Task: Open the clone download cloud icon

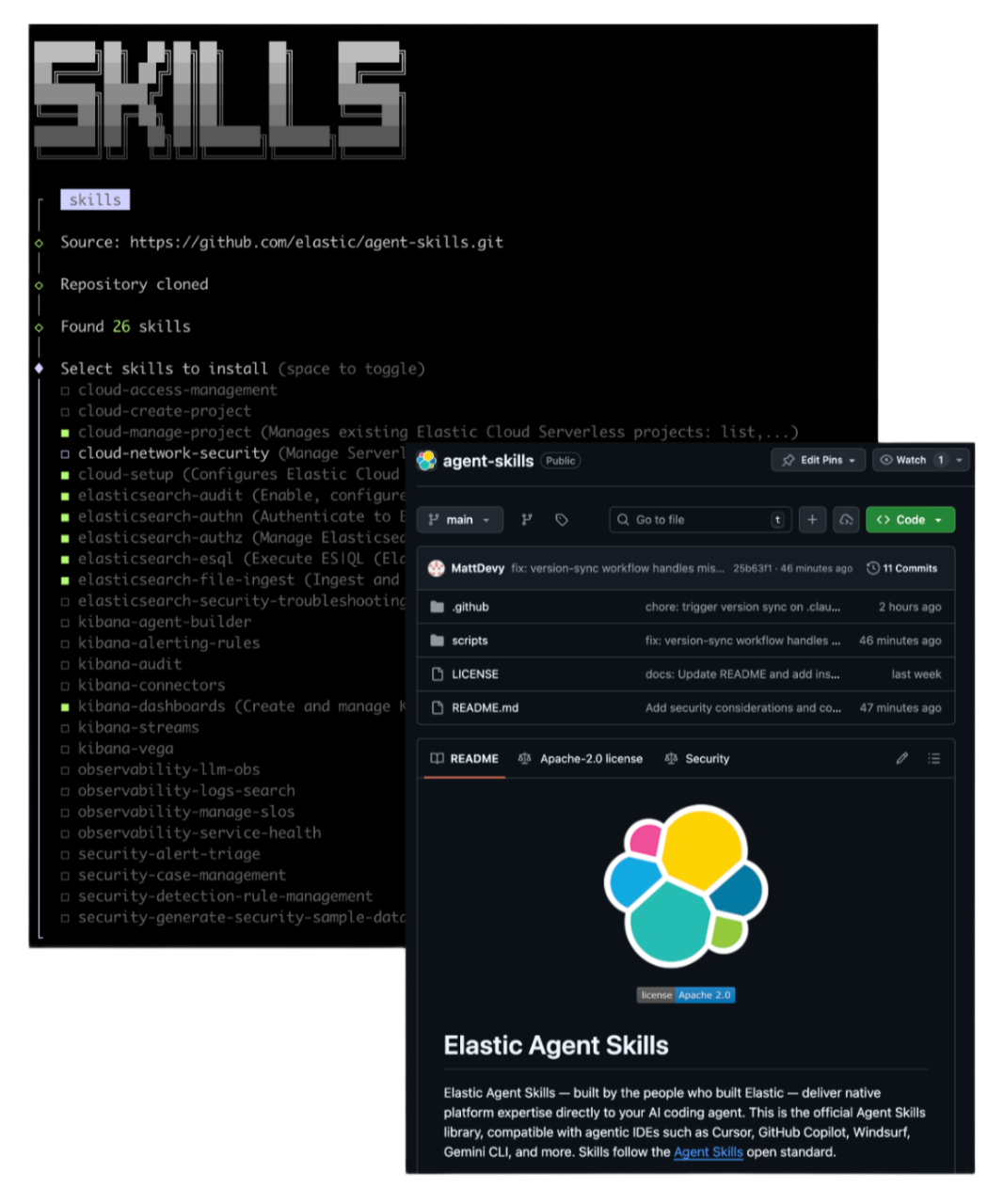Action: pyautogui.click(x=846, y=519)
